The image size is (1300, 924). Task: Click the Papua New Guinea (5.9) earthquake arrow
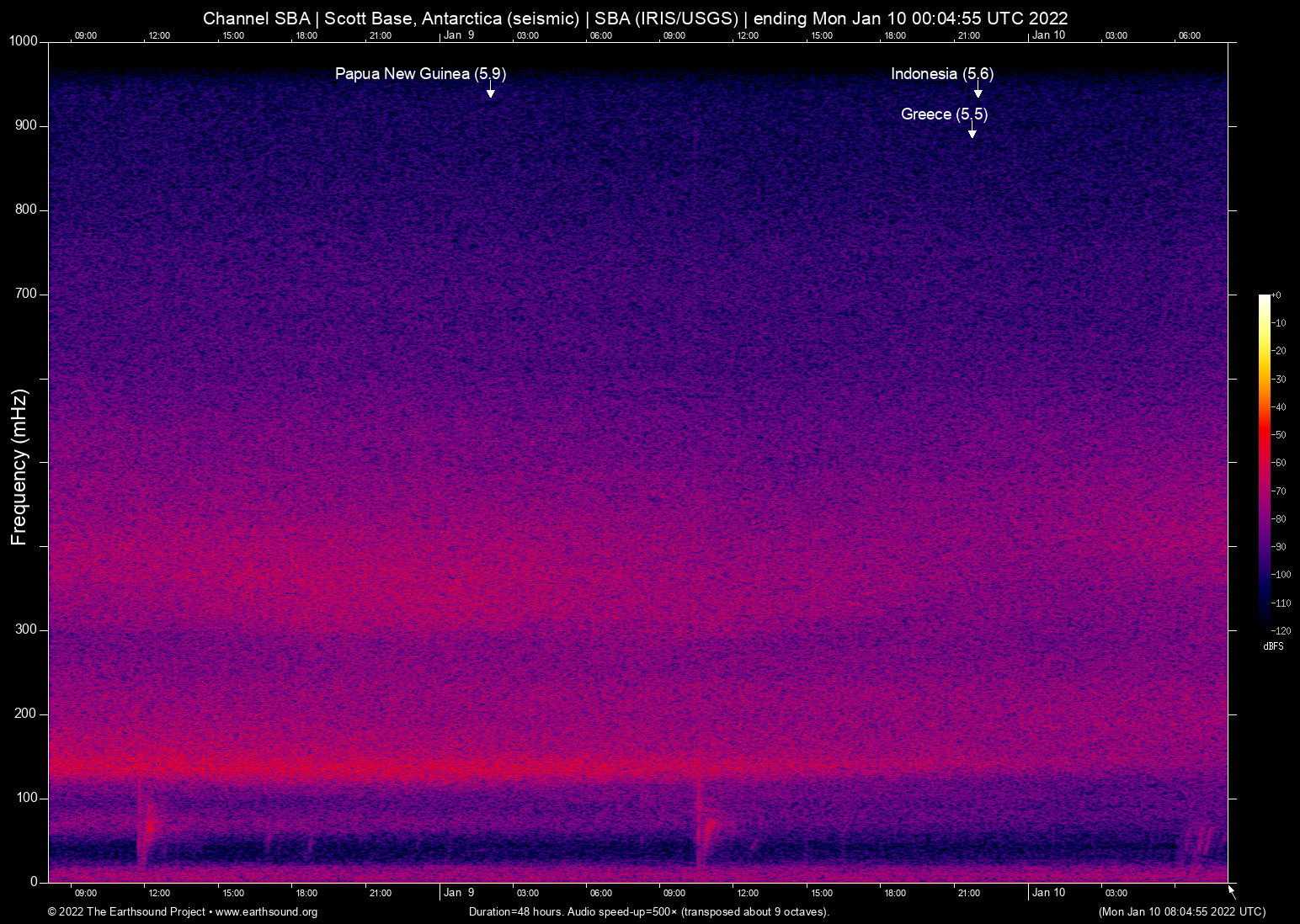tap(490, 90)
